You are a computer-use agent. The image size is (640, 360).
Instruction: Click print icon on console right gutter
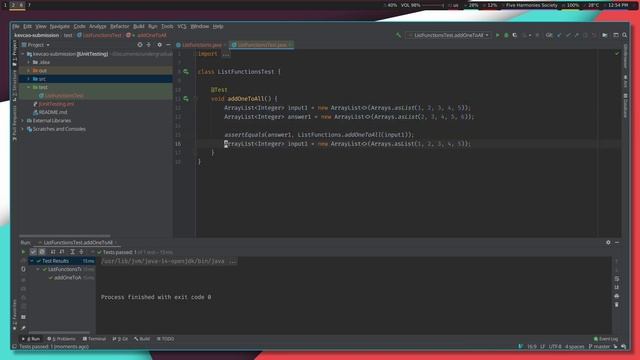tap(617, 296)
